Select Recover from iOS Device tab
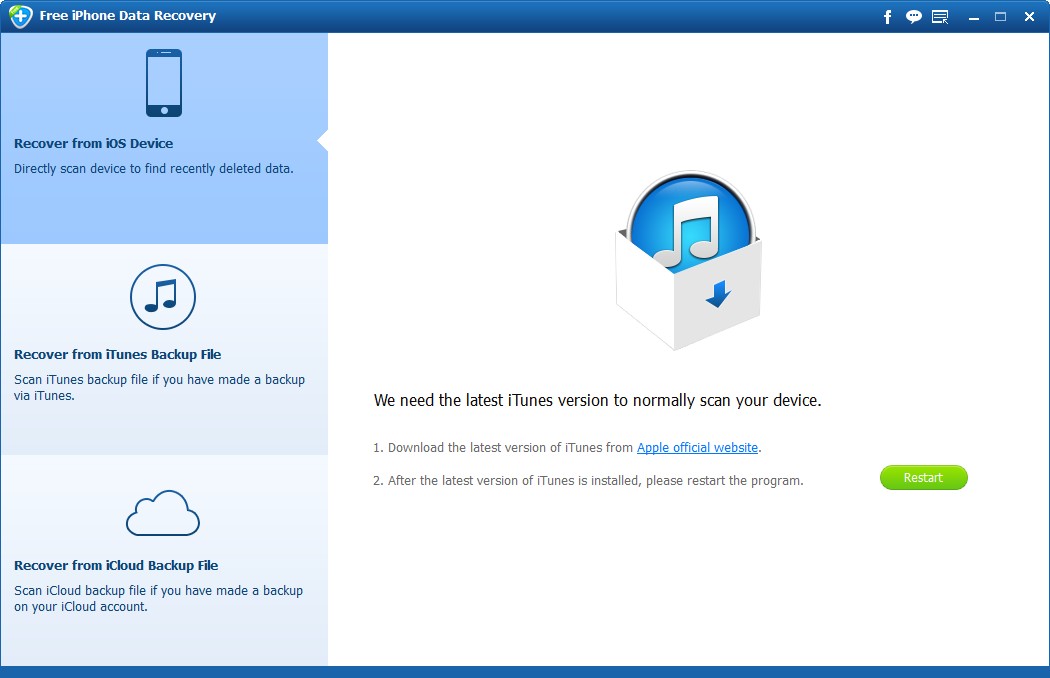 [x=93, y=144]
